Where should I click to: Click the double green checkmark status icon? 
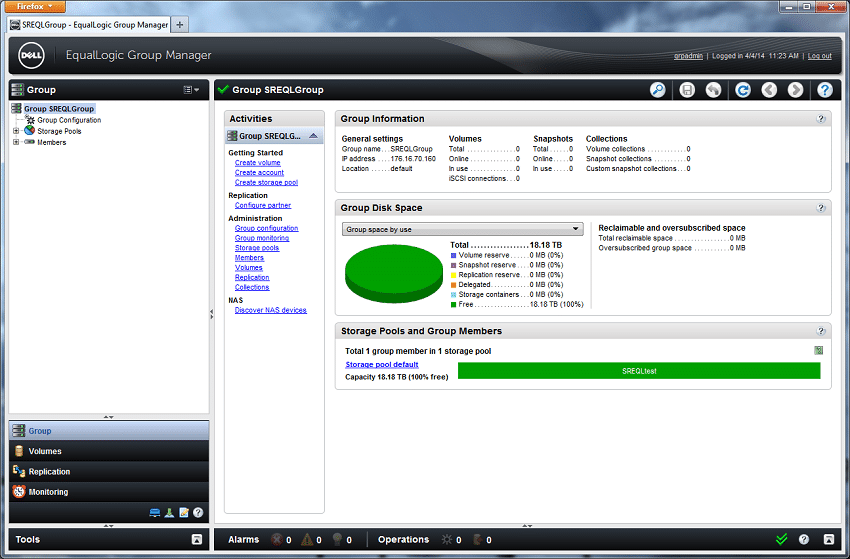[781, 539]
